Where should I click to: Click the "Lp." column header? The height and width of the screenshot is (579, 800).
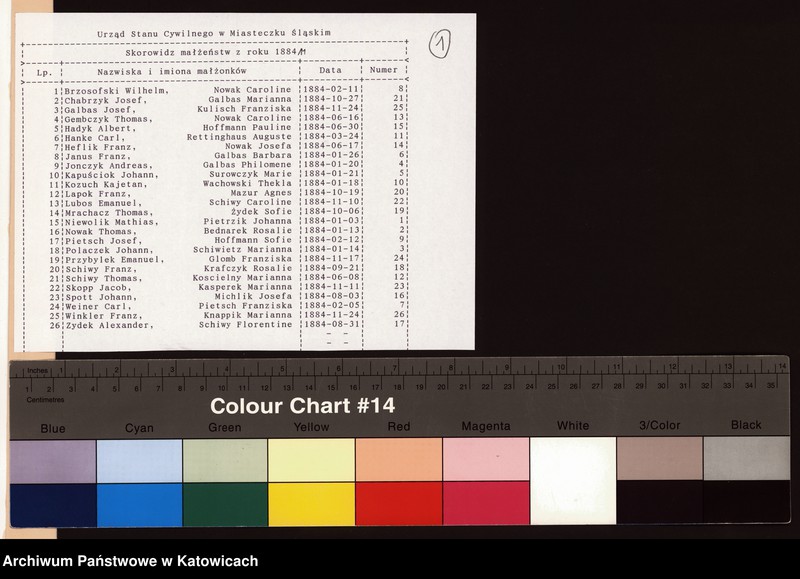(x=44, y=73)
